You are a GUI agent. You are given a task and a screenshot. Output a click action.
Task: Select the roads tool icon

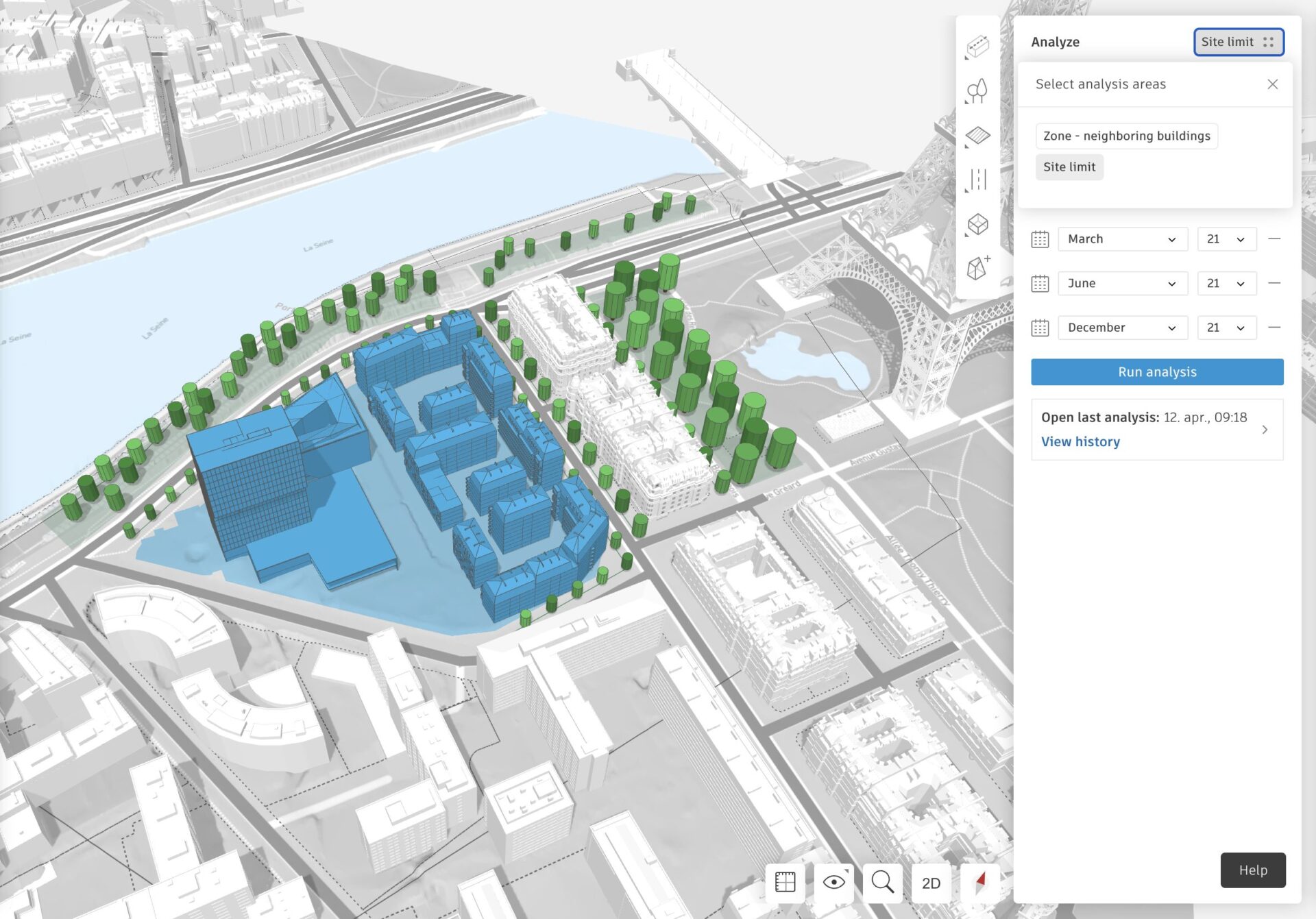coord(977,180)
